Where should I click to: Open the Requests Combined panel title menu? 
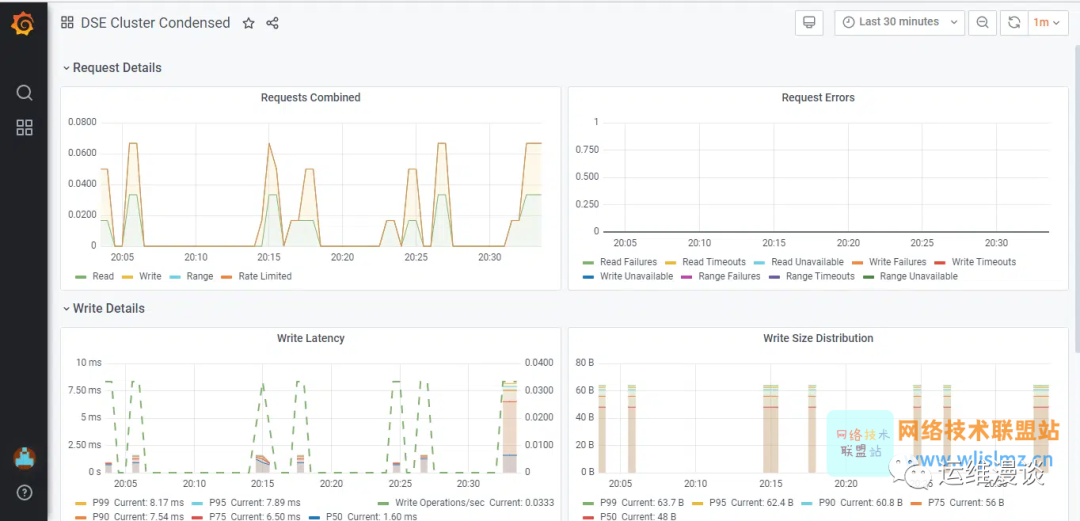point(311,98)
